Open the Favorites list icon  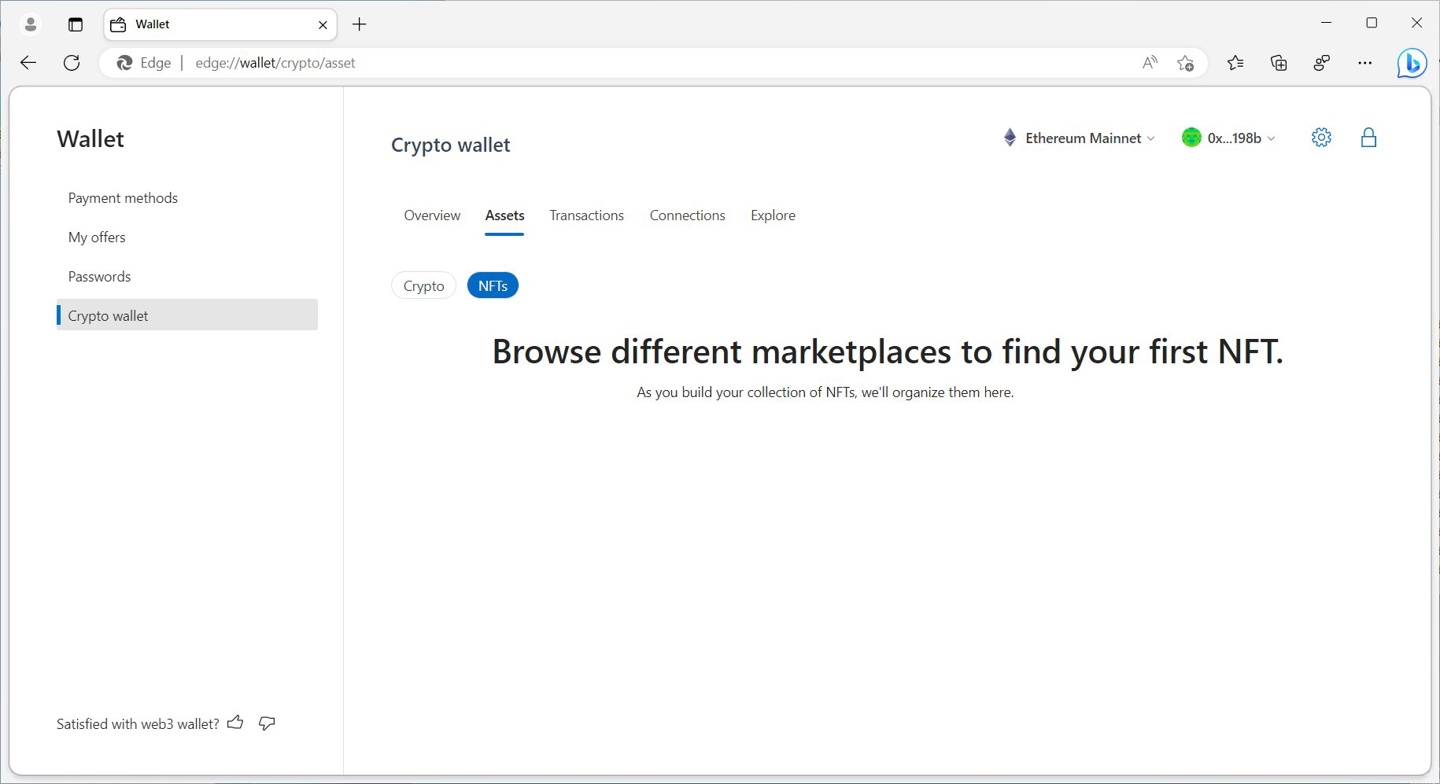tap(1235, 63)
